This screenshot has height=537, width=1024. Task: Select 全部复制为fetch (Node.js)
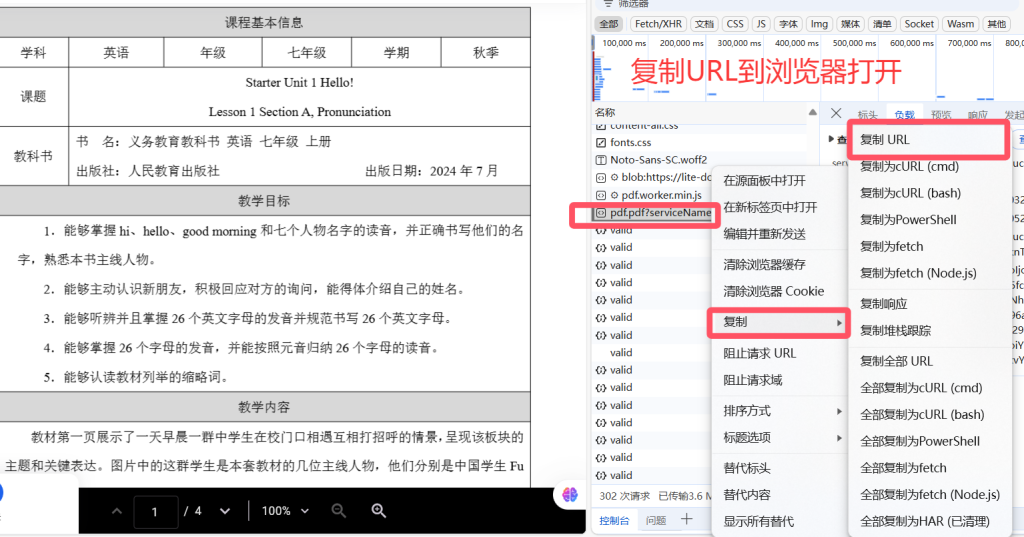pyautogui.click(x=930, y=495)
